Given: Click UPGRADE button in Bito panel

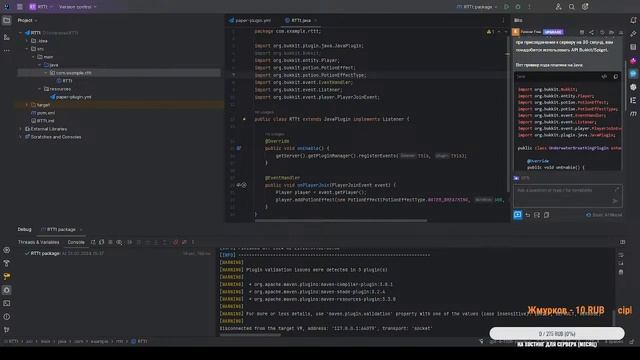Looking at the screenshot, I should point(553,32).
